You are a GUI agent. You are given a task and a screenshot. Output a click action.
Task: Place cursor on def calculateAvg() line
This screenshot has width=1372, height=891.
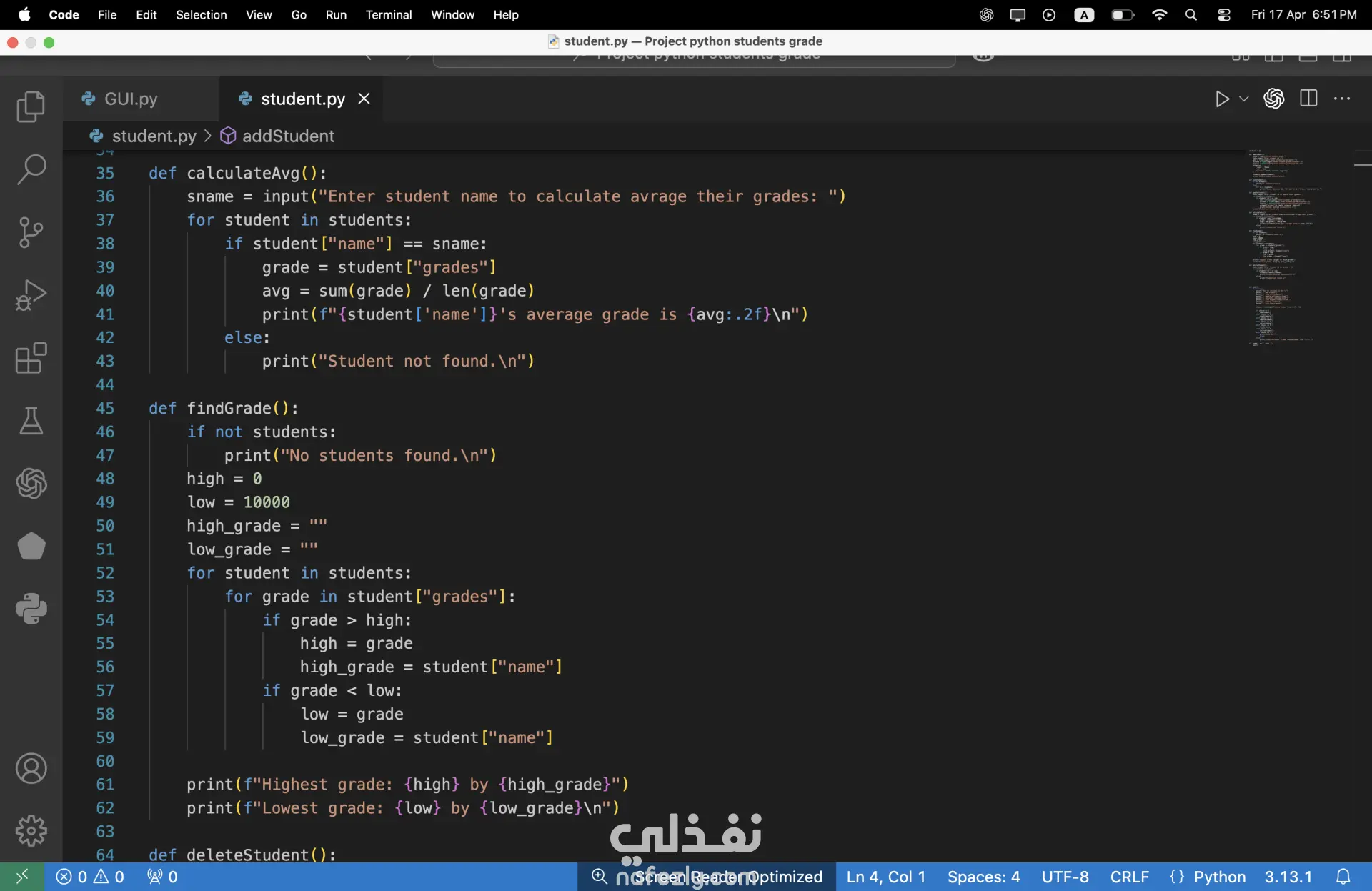(237, 173)
